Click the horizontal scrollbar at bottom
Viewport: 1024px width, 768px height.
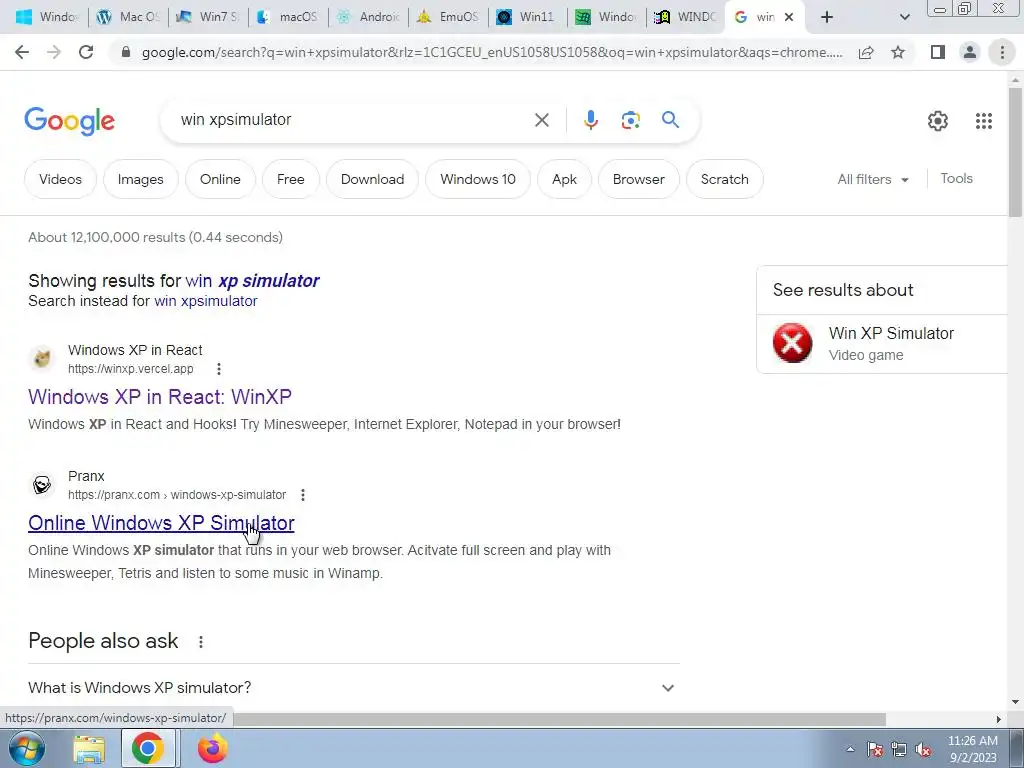[x=559, y=719]
